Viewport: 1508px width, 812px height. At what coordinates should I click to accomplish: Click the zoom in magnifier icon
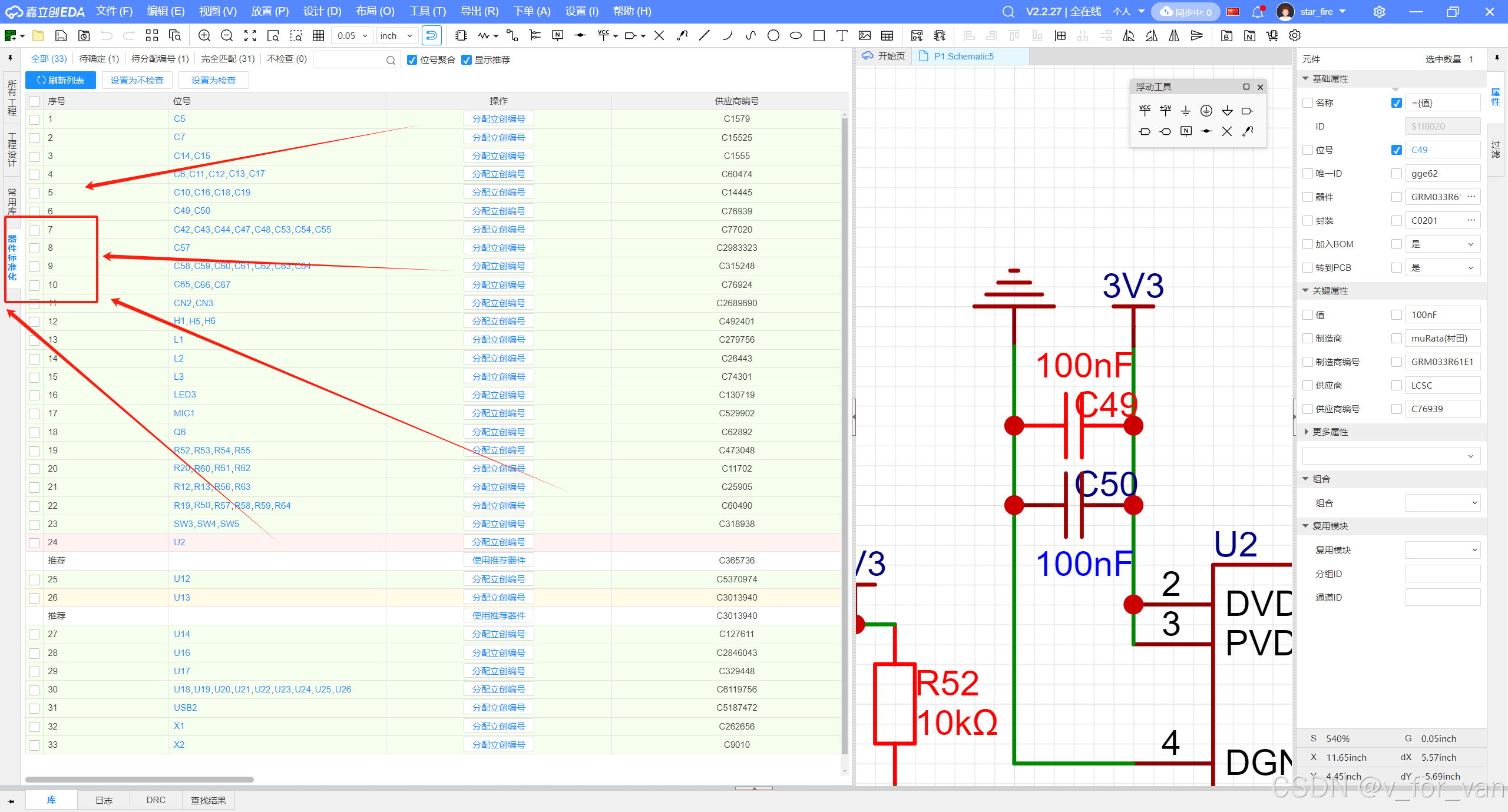[204, 36]
